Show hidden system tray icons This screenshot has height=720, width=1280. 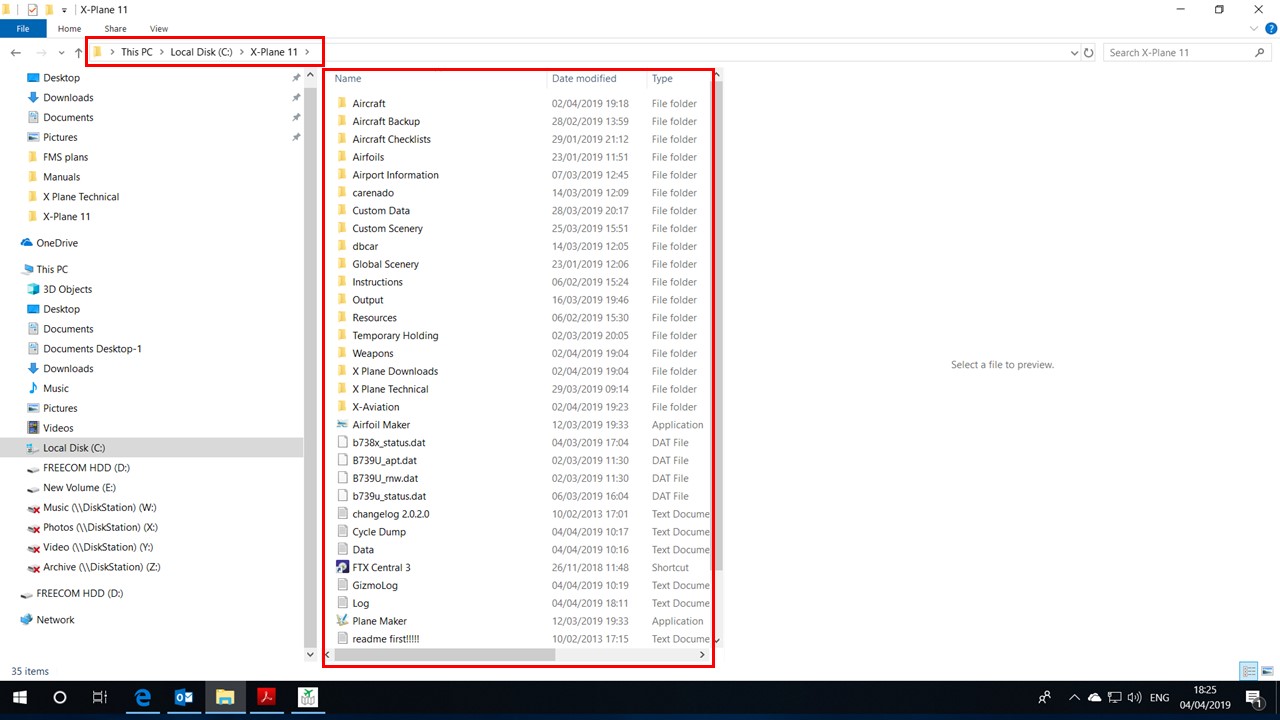tap(1074, 697)
